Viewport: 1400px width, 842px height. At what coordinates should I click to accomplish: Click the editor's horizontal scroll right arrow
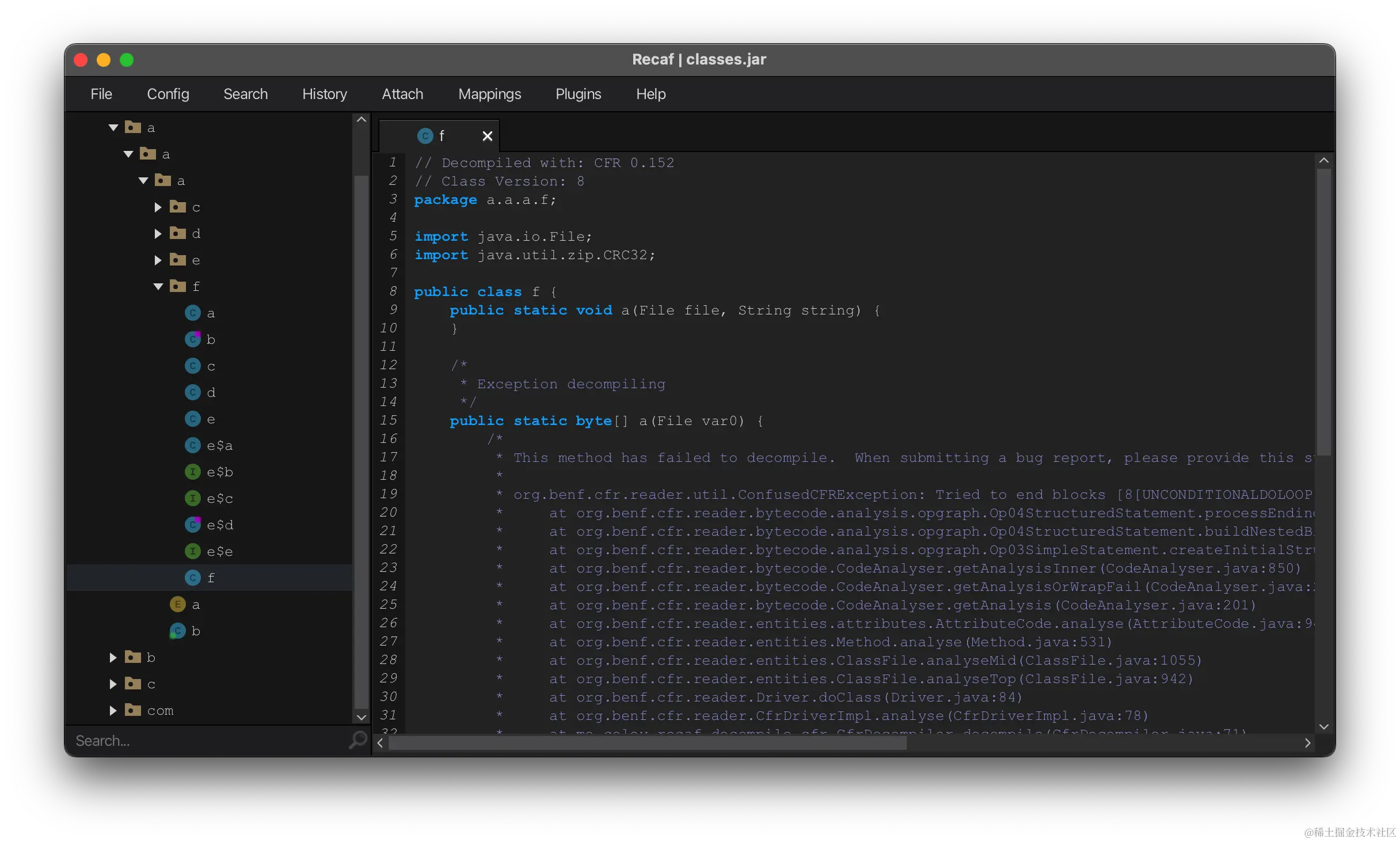1307,743
